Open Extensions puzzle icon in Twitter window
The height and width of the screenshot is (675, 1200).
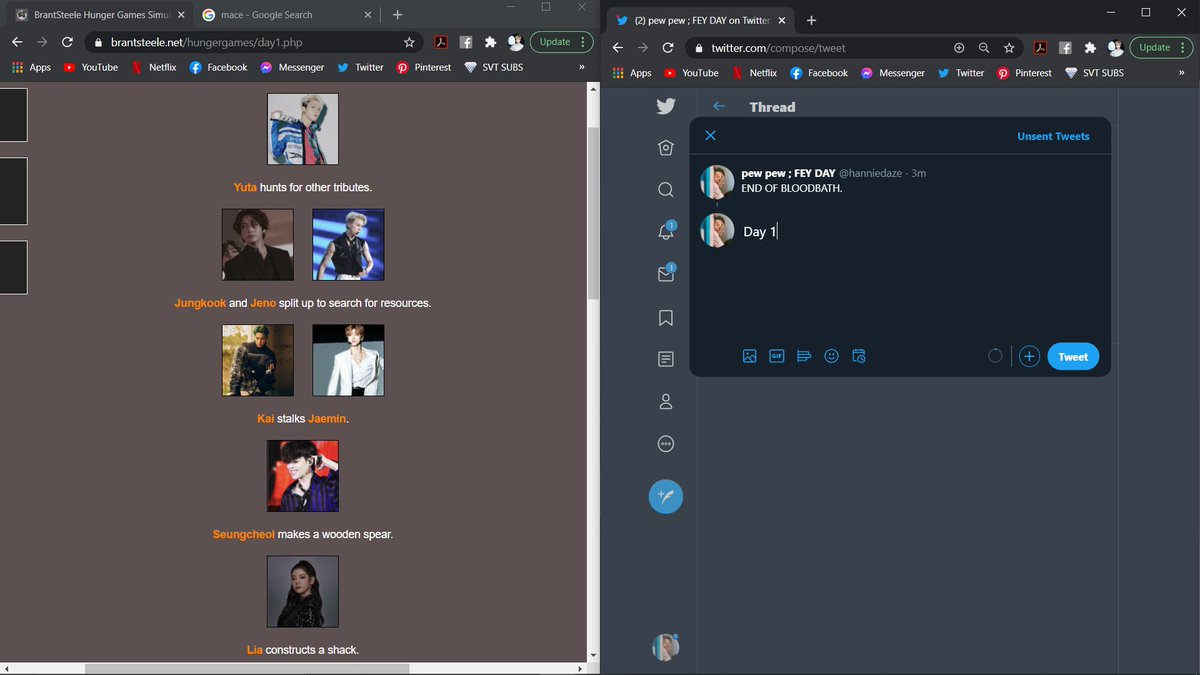point(1090,47)
